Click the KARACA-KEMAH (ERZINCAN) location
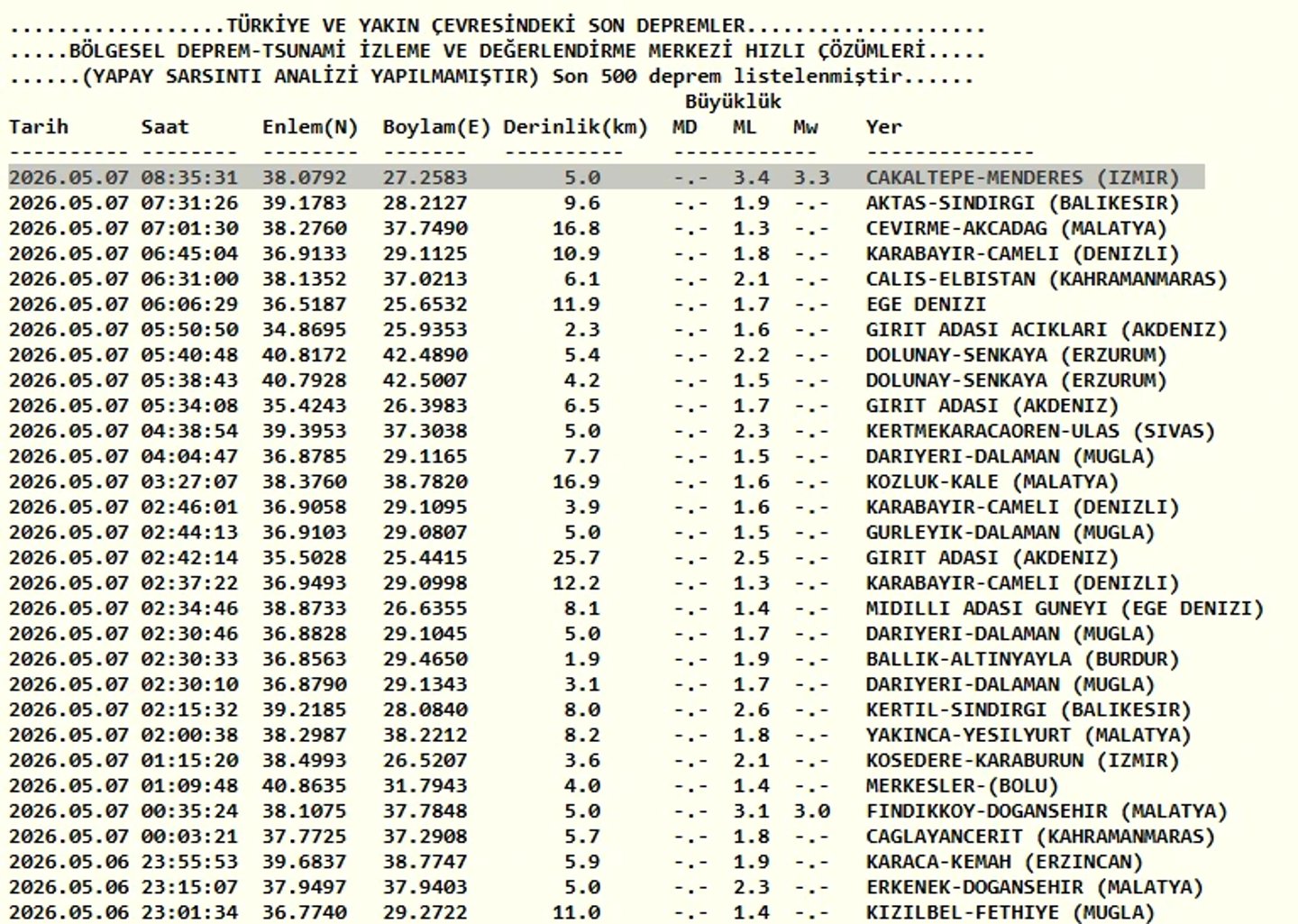This screenshot has height=924, width=1298. 1004,861
